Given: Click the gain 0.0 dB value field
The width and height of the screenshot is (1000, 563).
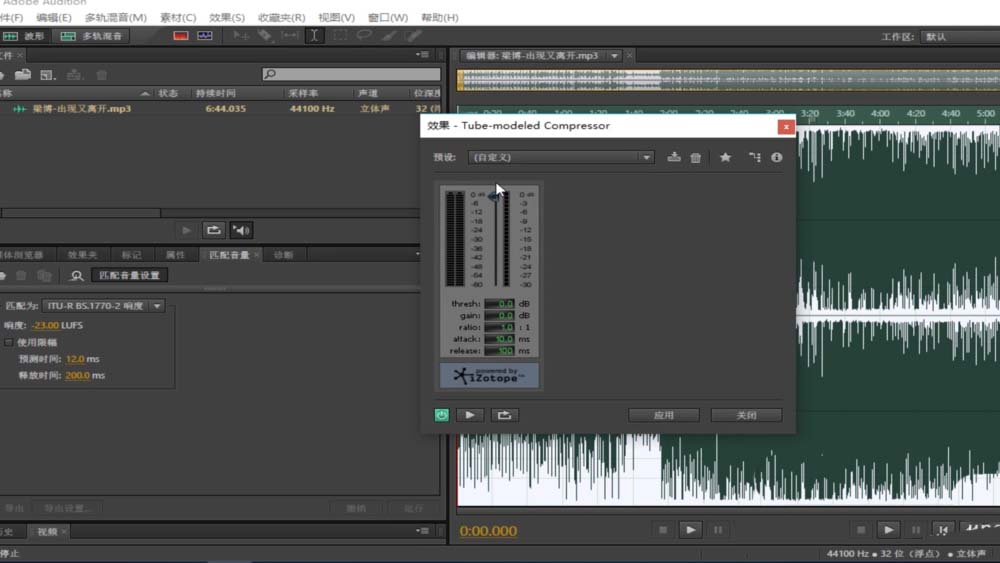Looking at the screenshot, I should (499, 316).
